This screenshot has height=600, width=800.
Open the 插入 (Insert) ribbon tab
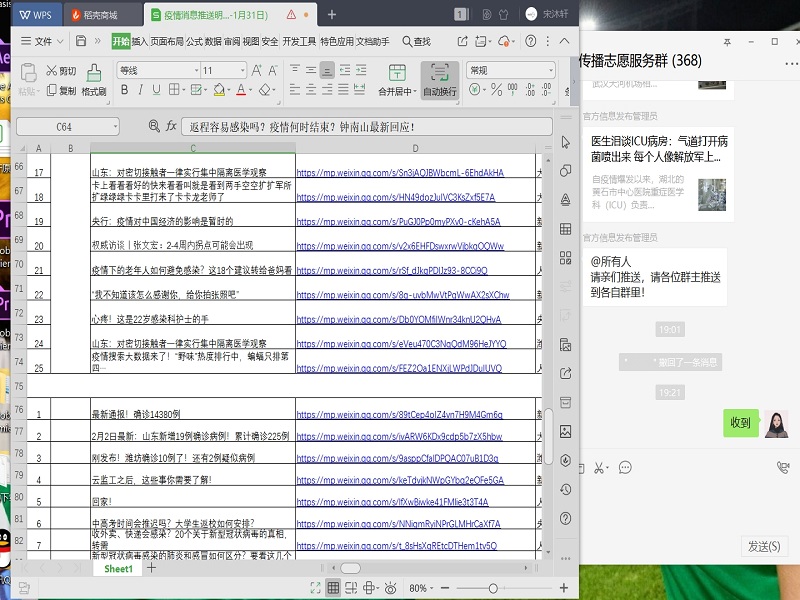(140, 41)
